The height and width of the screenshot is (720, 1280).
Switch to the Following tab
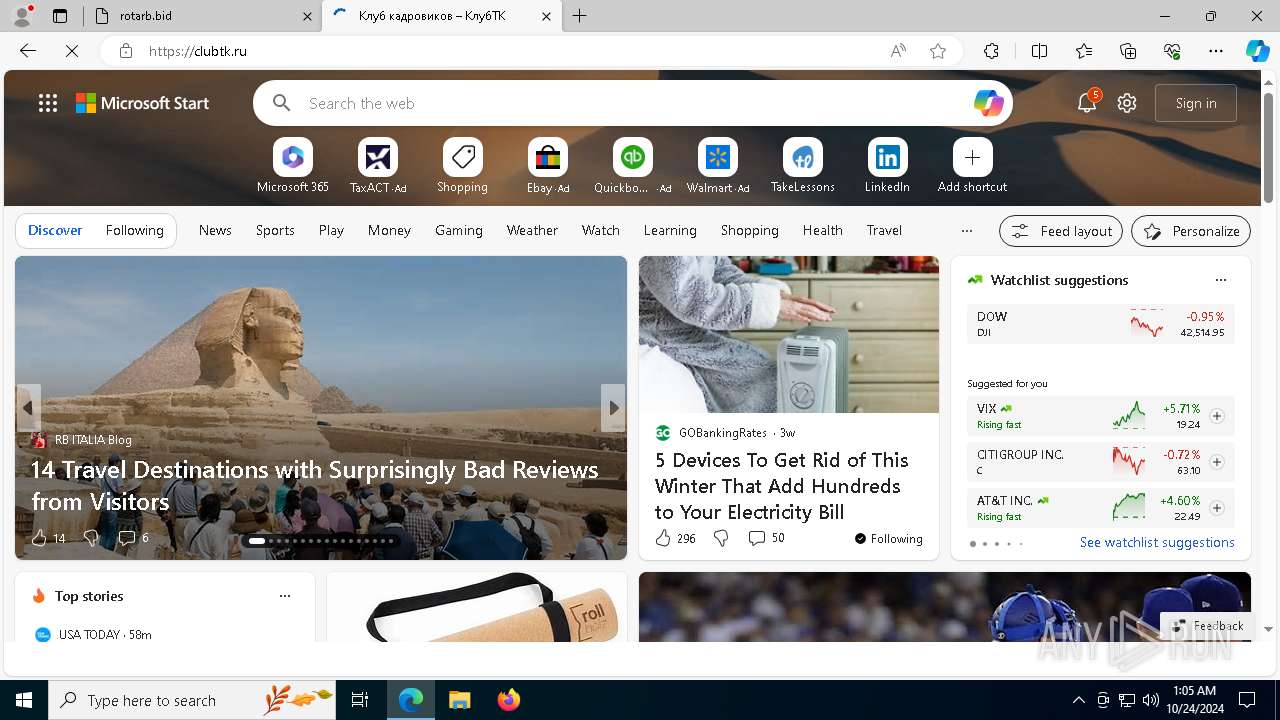(x=135, y=230)
